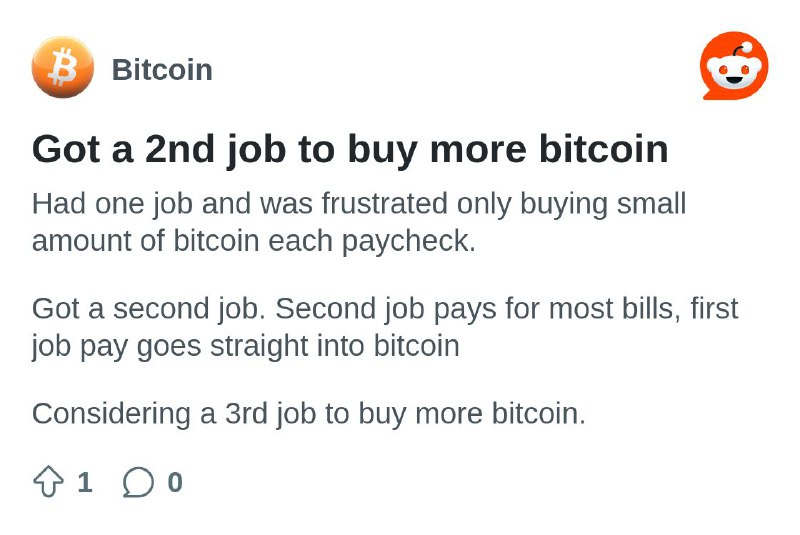The height and width of the screenshot is (535, 800).
Task: Visit the Bitcoin community name link
Action: [162, 69]
